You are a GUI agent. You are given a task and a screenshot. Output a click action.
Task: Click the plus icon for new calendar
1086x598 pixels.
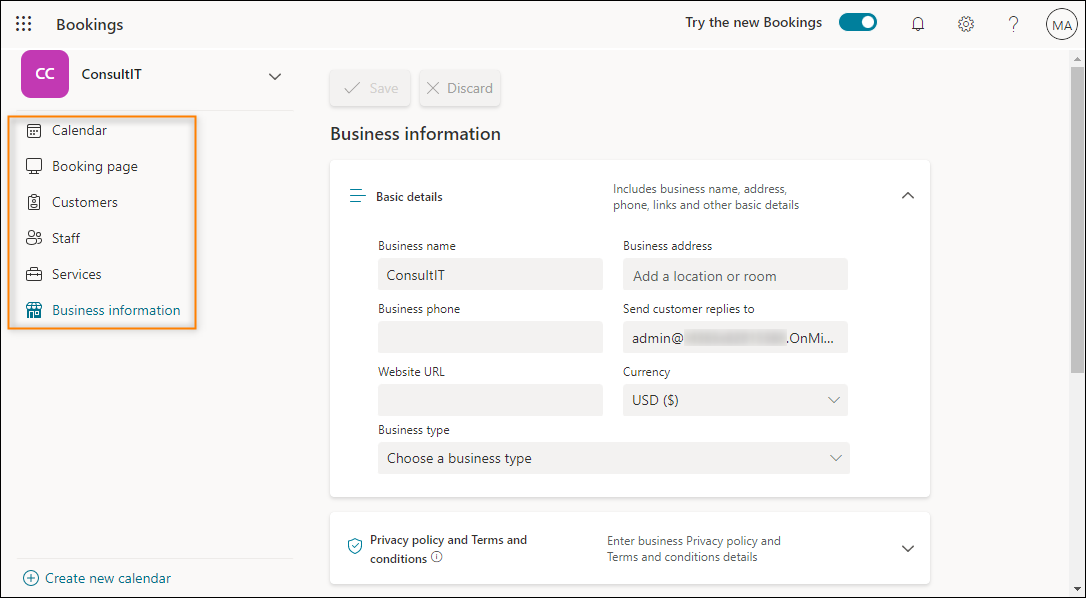pyautogui.click(x=31, y=578)
